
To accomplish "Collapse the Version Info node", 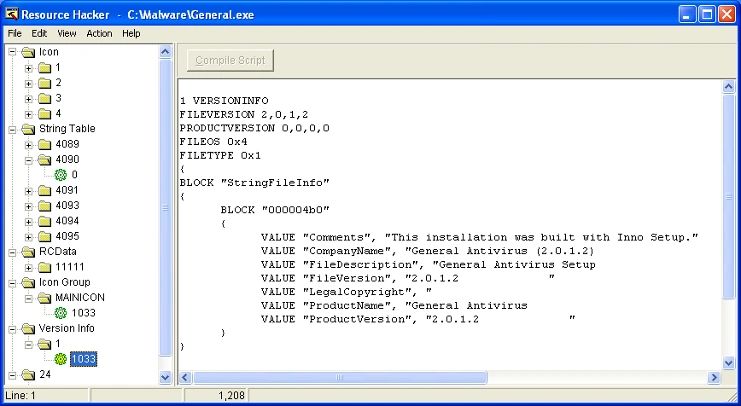I will (x=13, y=329).
